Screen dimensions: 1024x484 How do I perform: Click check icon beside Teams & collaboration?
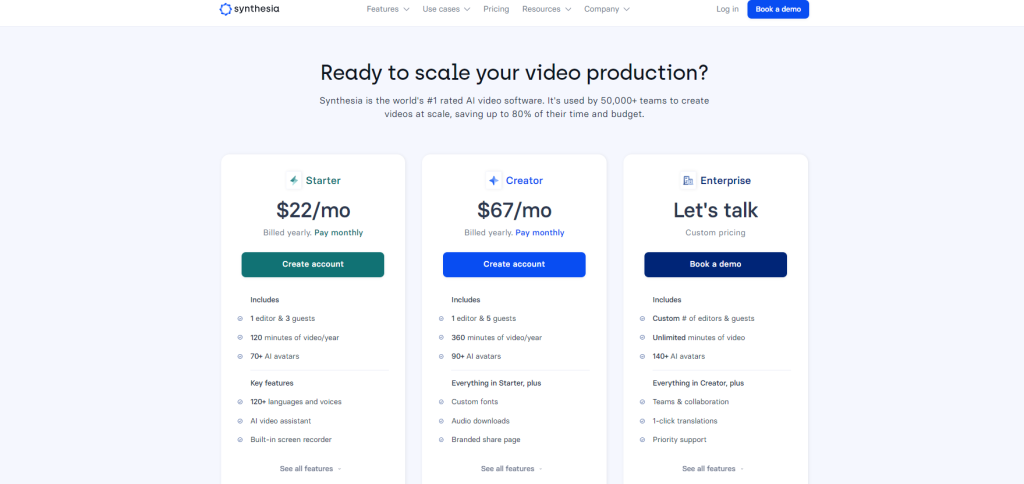(643, 402)
